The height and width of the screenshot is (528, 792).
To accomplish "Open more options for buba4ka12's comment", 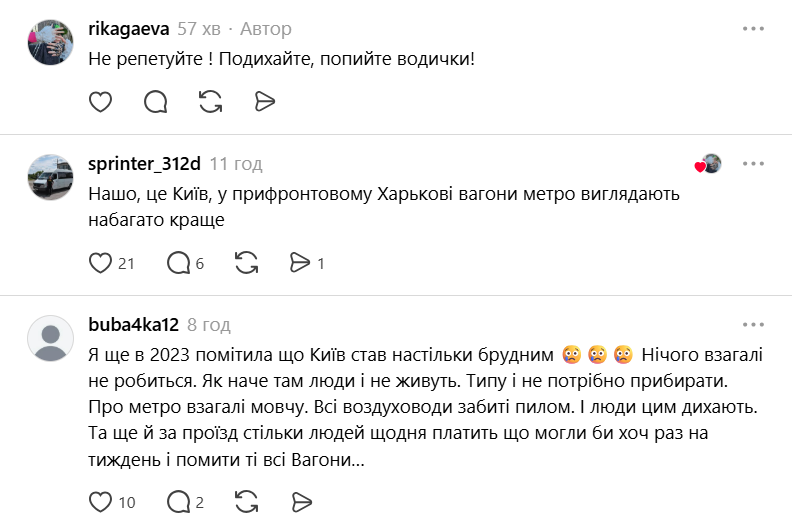I will click(753, 325).
